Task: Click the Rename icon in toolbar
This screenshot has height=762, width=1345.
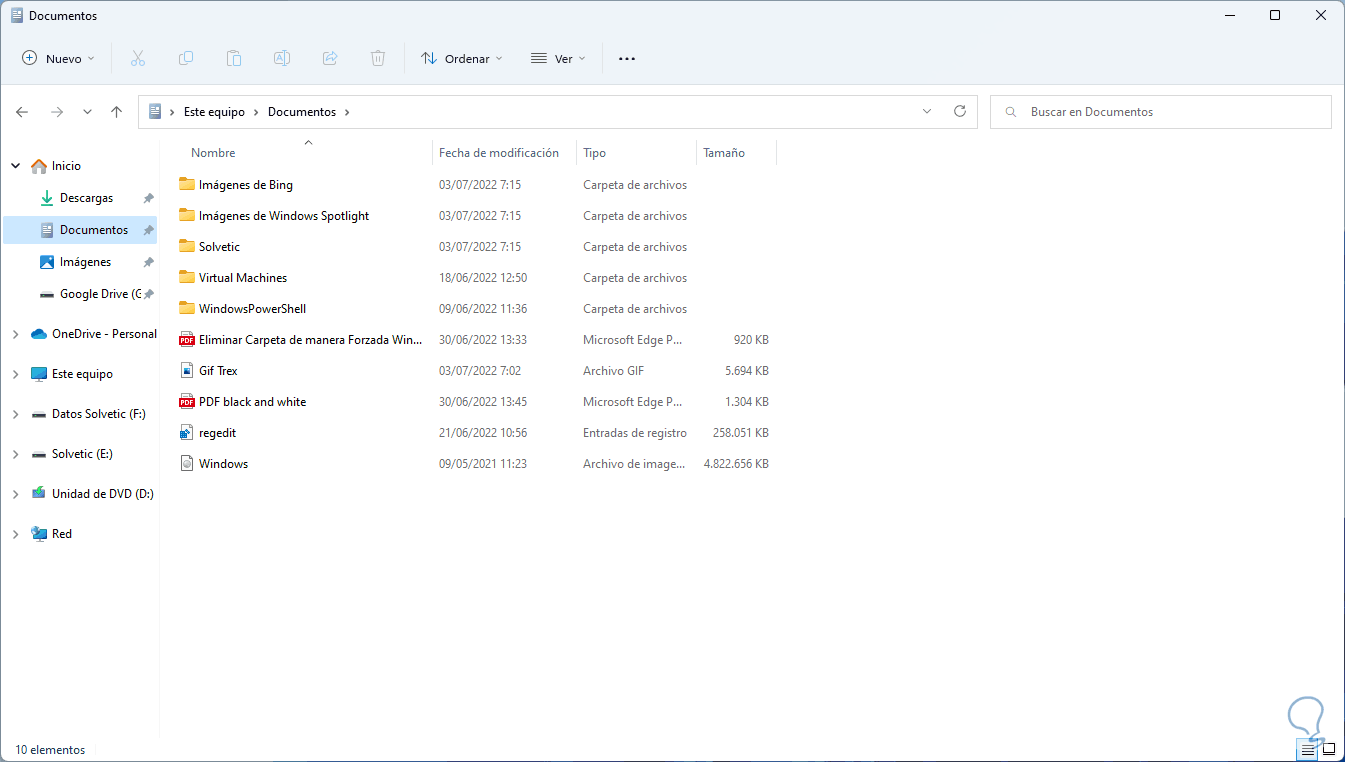Action: pyautogui.click(x=282, y=59)
